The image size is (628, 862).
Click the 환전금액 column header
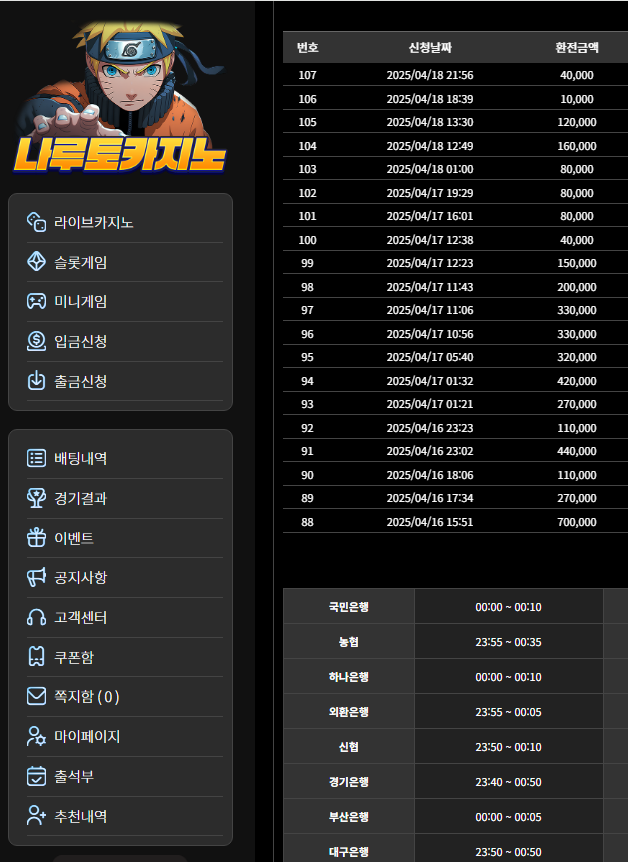pos(577,48)
